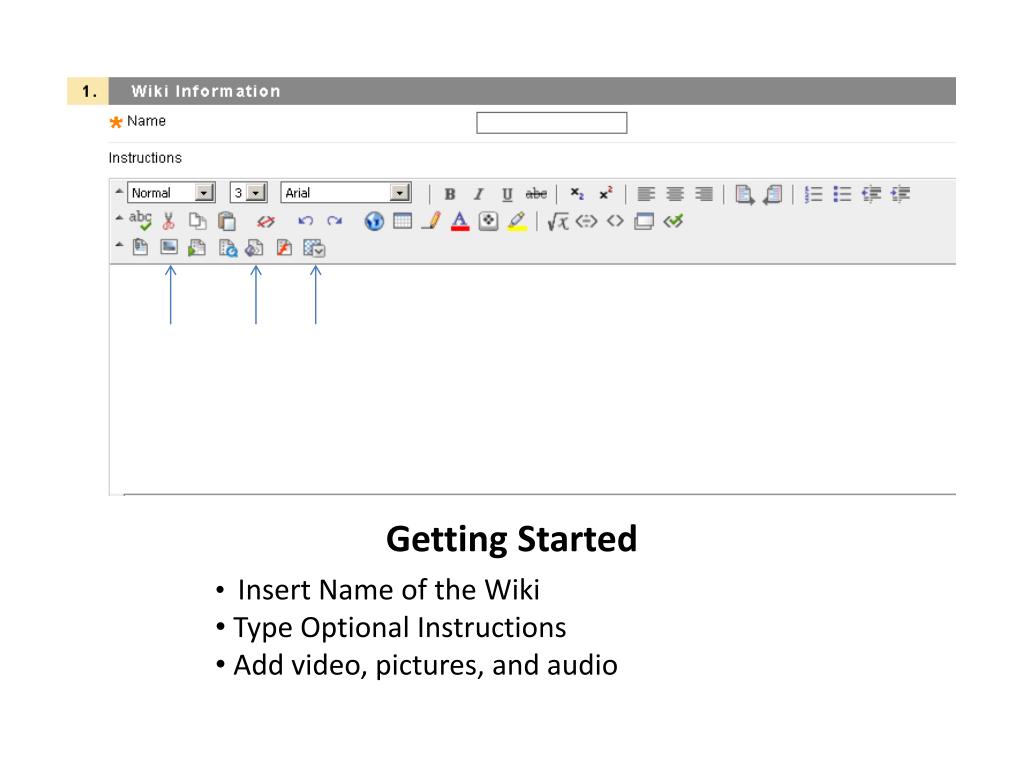Viewport: 1024px width, 768px height.
Task: Insert a table using the grid icon
Action: click(402, 221)
